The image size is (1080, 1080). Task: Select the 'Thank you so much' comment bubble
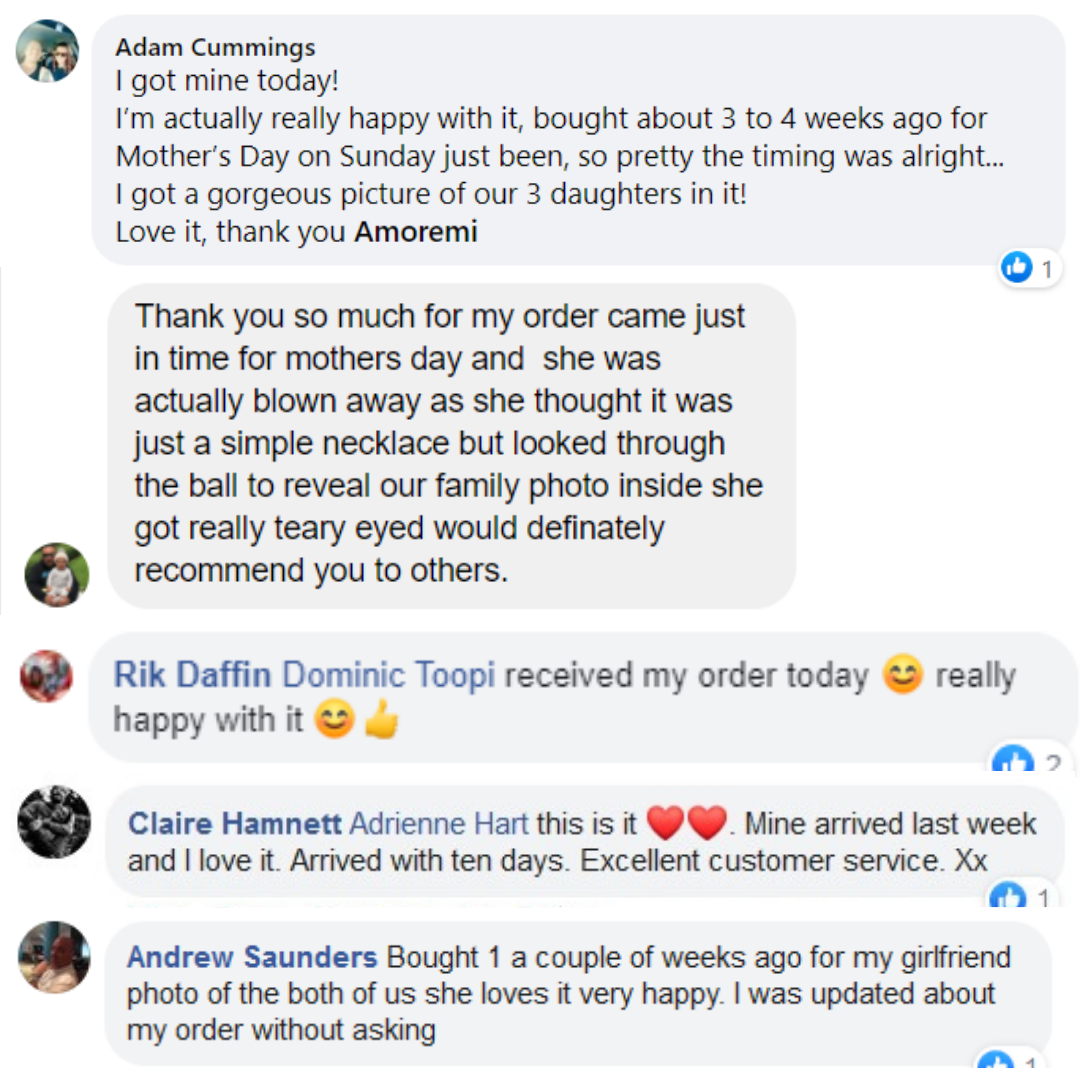tap(451, 444)
